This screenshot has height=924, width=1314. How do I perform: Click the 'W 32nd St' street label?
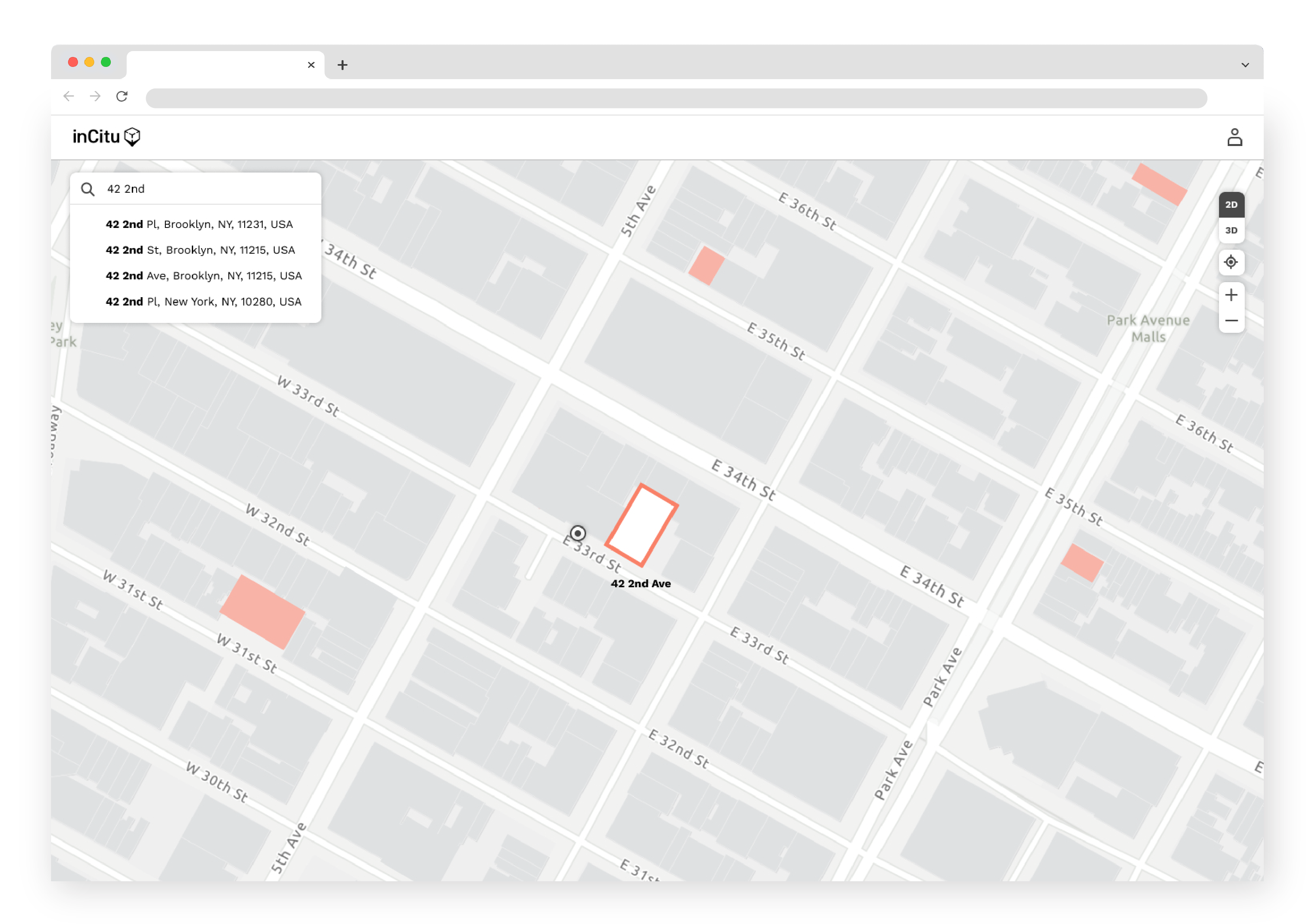(277, 525)
